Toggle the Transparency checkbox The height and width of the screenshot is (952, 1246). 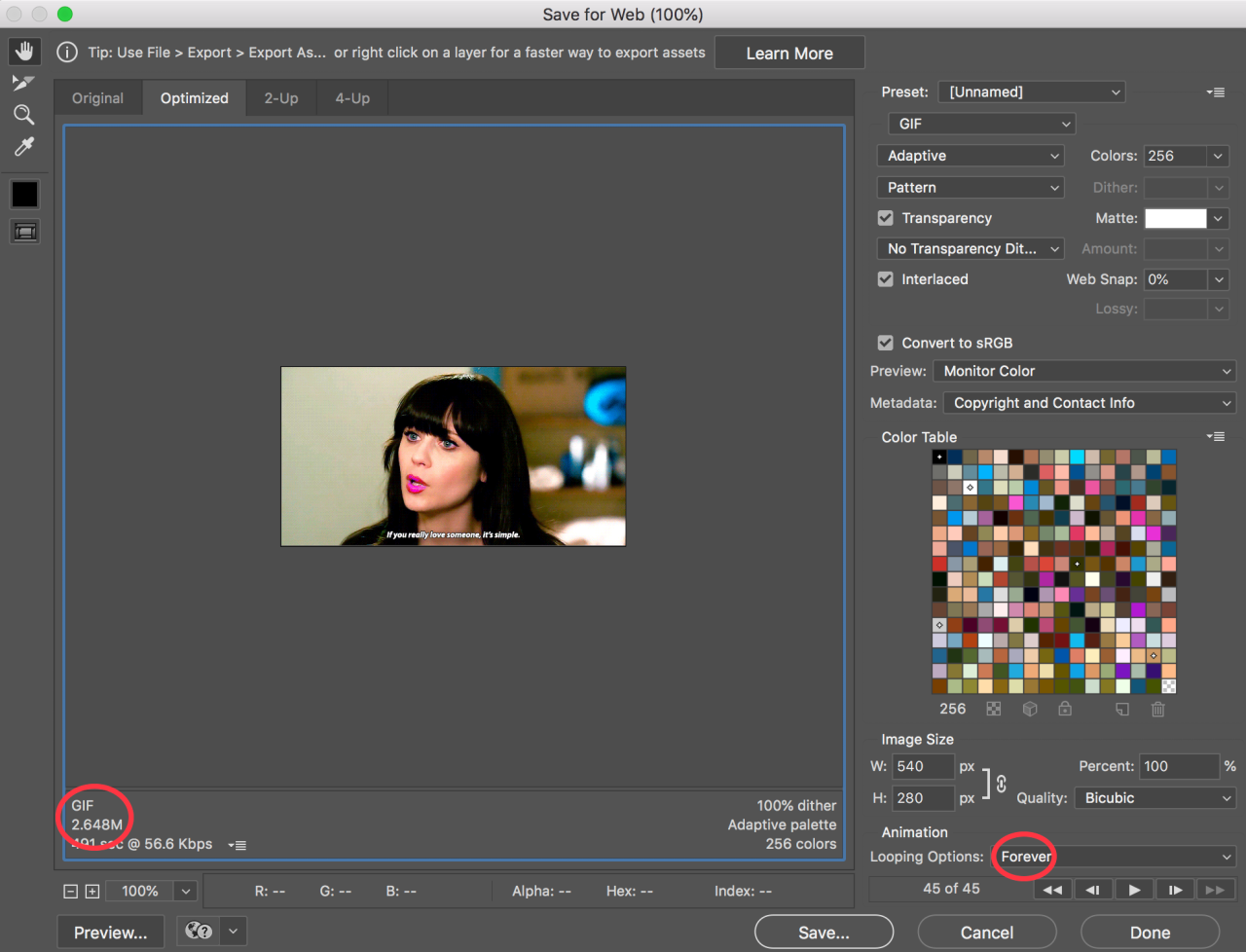886,218
